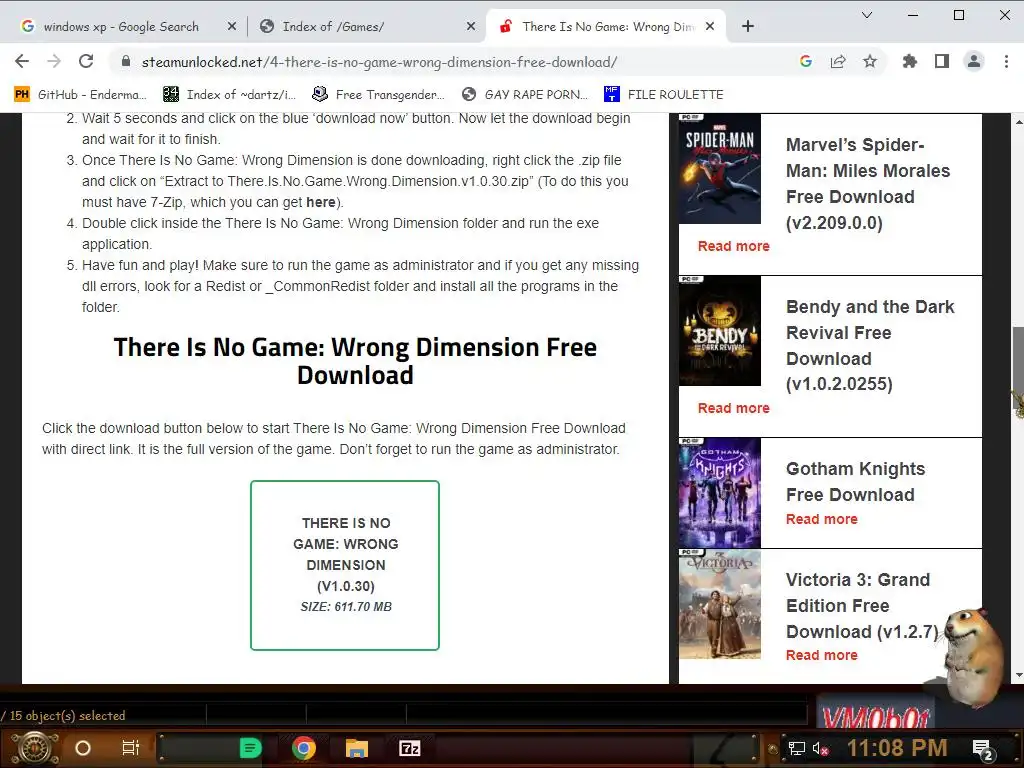The image size is (1024, 768).
Task: Open the tab search chevron
Action: 867,15
